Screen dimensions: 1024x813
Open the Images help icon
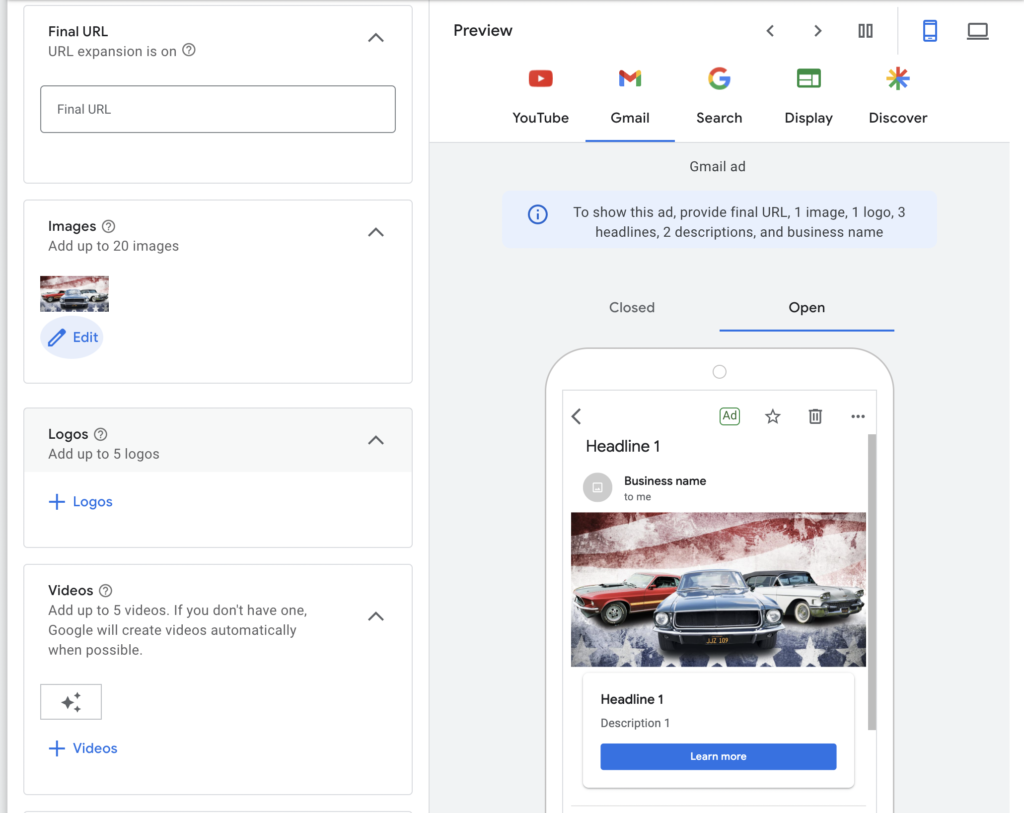[x=108, y=226]
